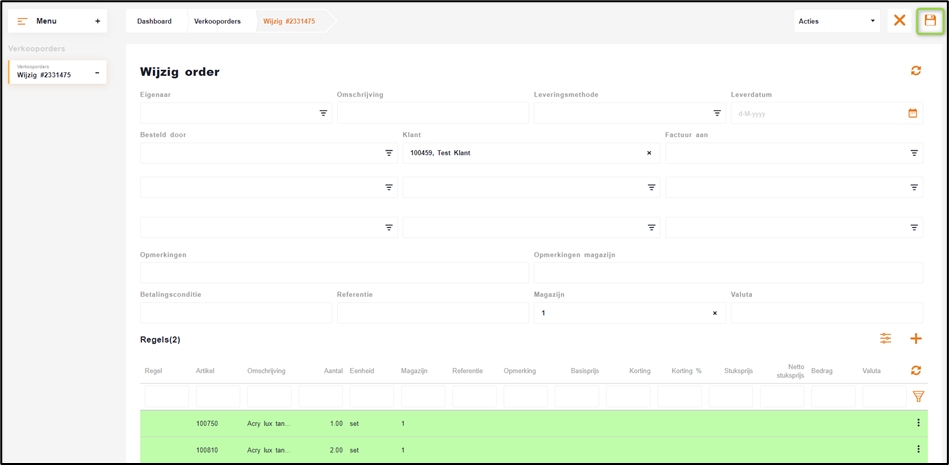The image size is (949, 465).
Task: Open row options for article 100750
Action: tap(918, 423)
